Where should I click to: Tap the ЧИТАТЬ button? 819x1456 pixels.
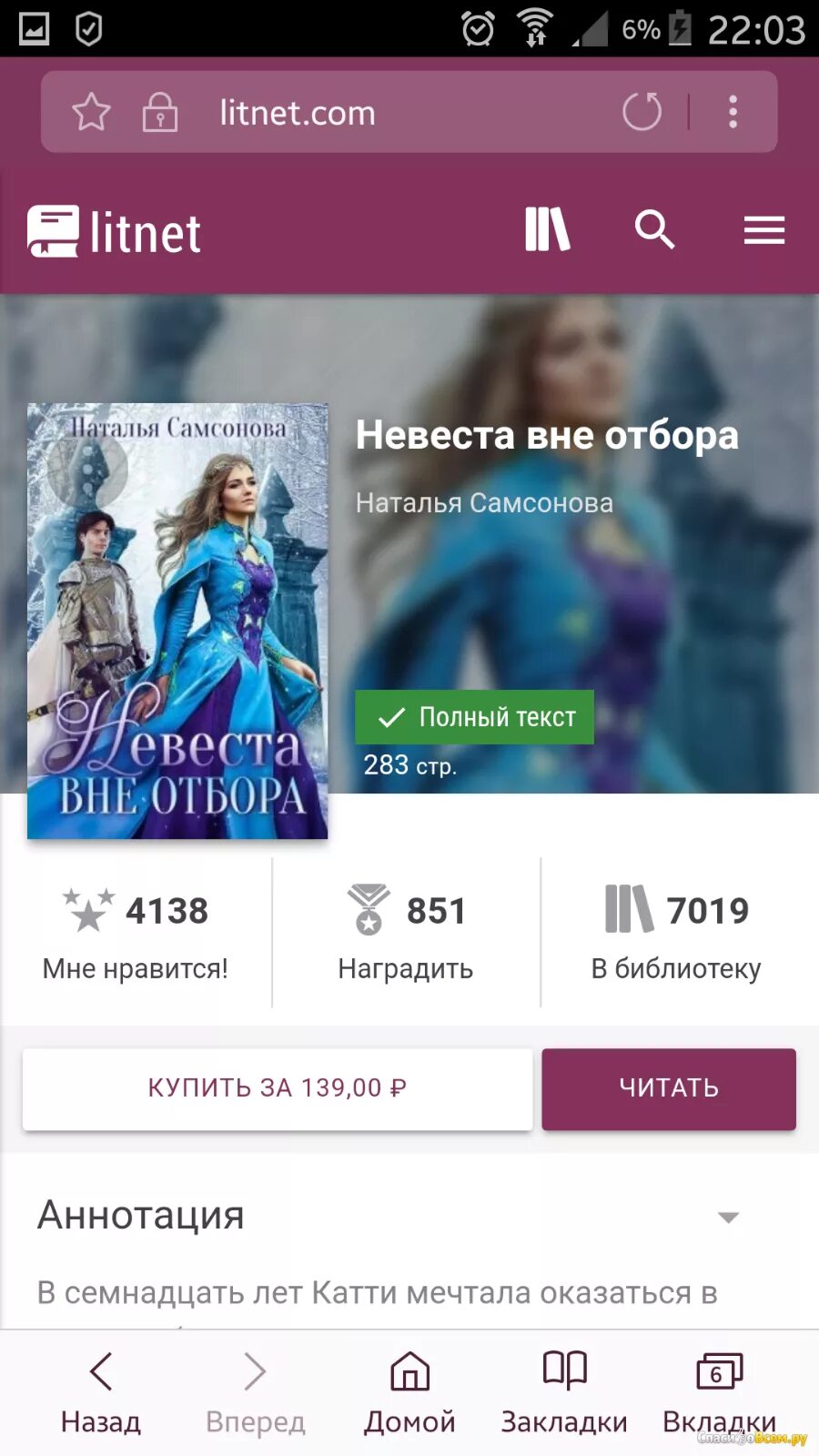pos(669,1089)
